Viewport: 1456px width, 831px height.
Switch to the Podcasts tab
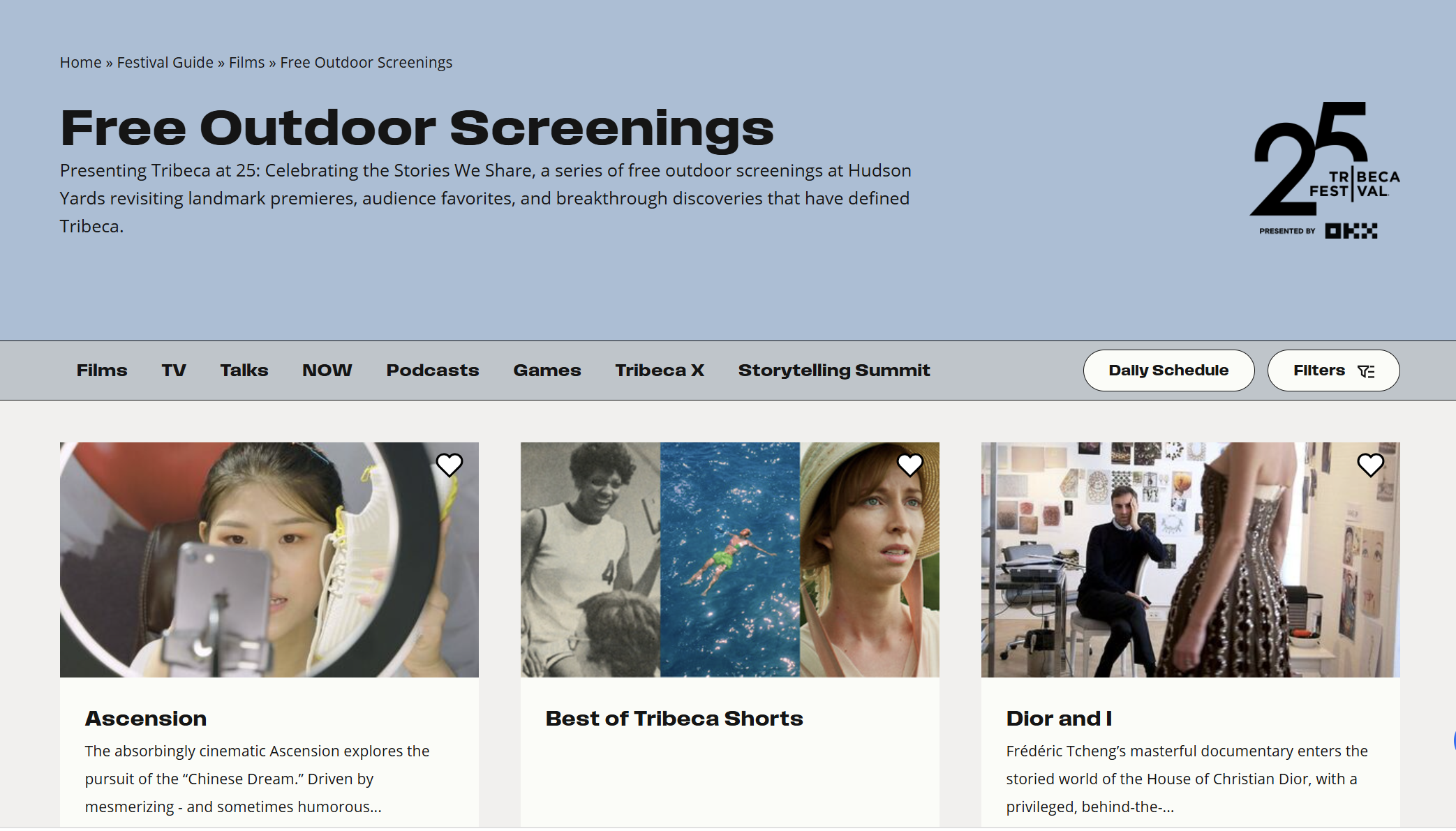[x=433, y=370]
